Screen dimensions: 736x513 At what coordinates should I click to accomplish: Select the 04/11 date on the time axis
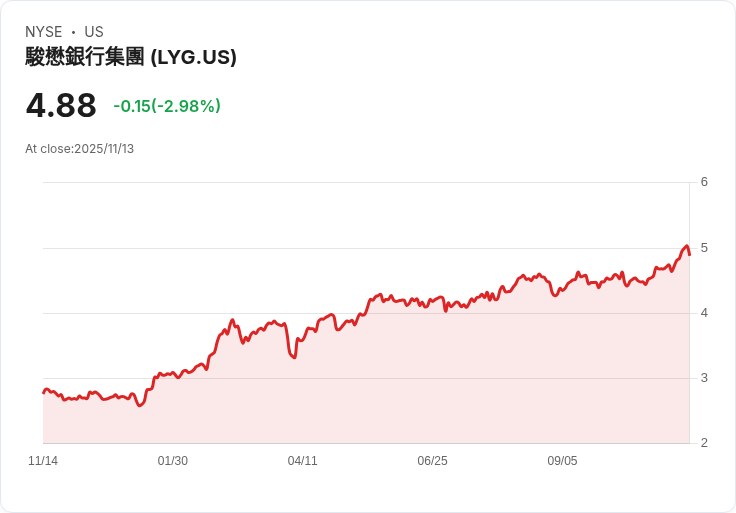point(302,461)
